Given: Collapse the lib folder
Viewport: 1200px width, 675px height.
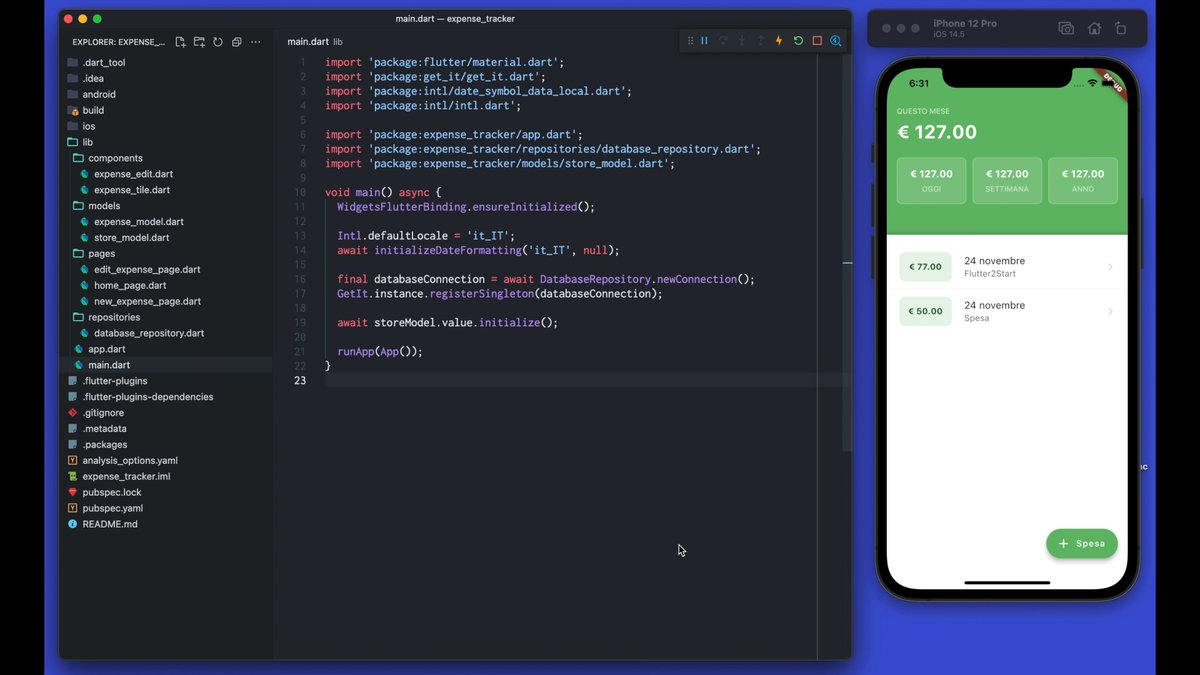Looking at the screenshot, I should 88,142.
